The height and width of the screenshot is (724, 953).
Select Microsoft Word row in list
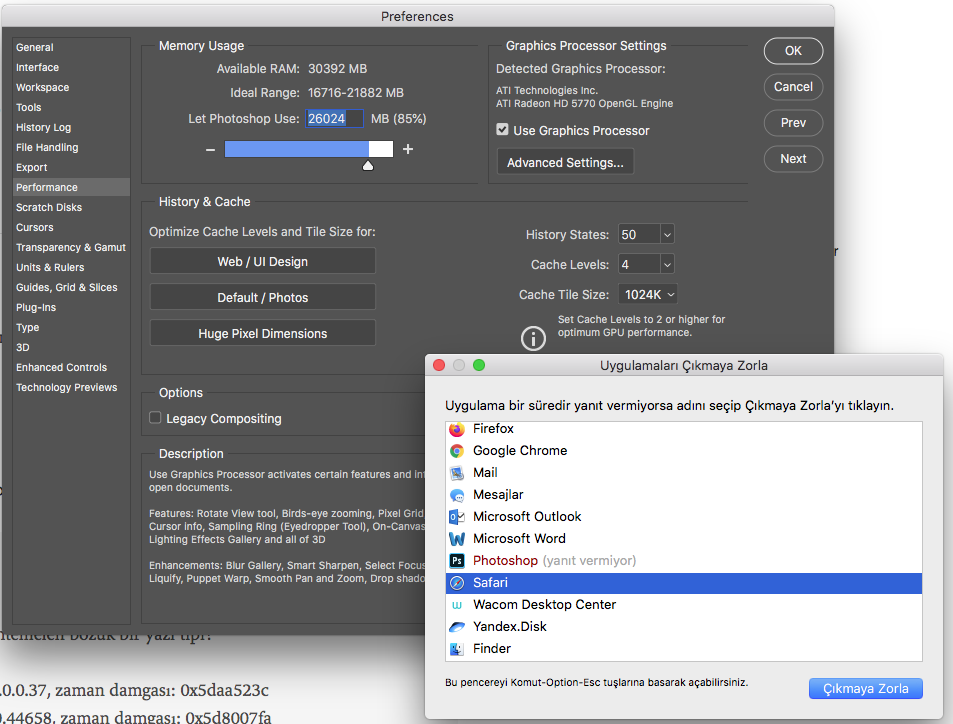point(684,539)
